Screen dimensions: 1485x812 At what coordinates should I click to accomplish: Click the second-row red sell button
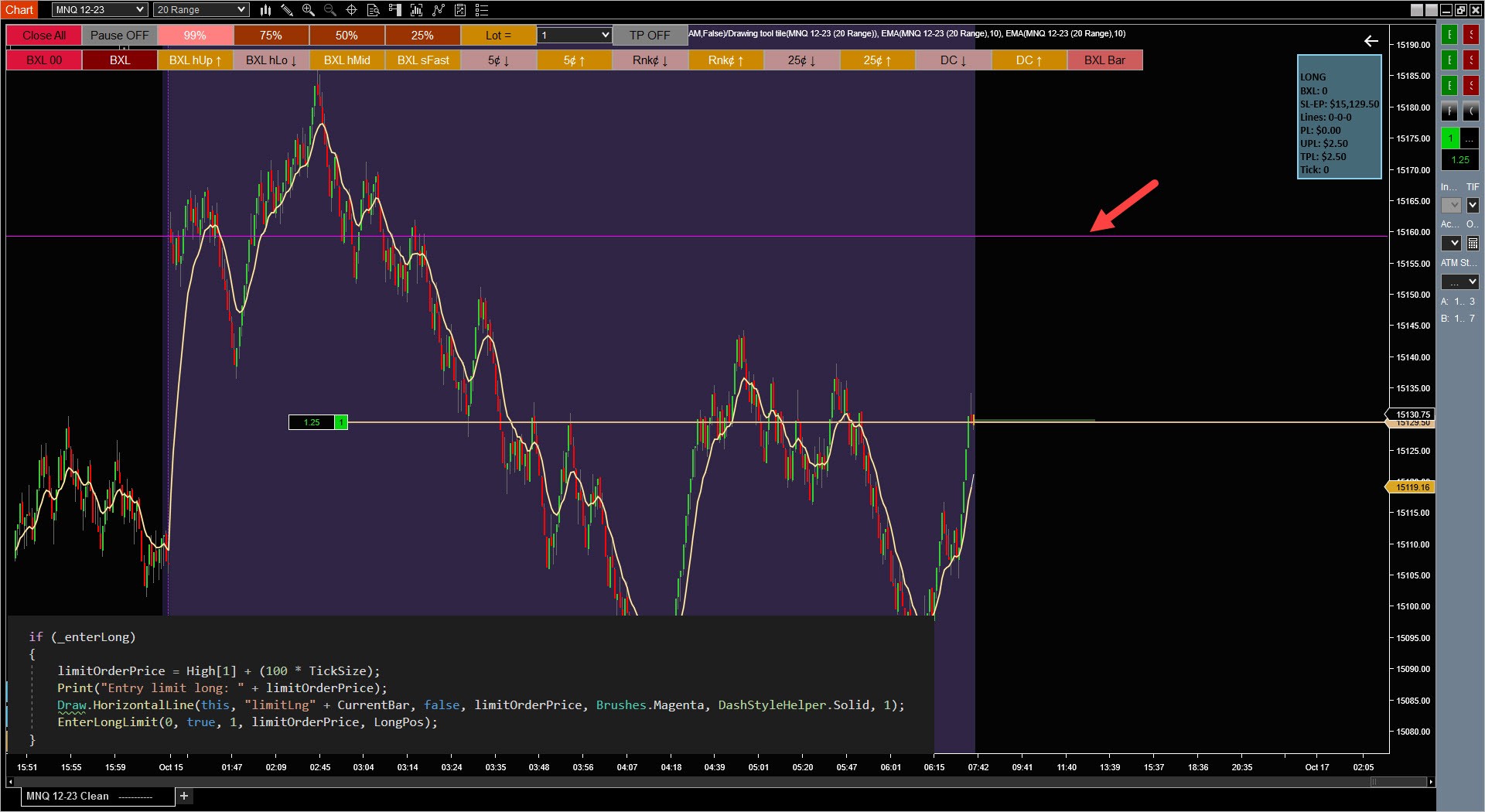[x=1471, y=60]
